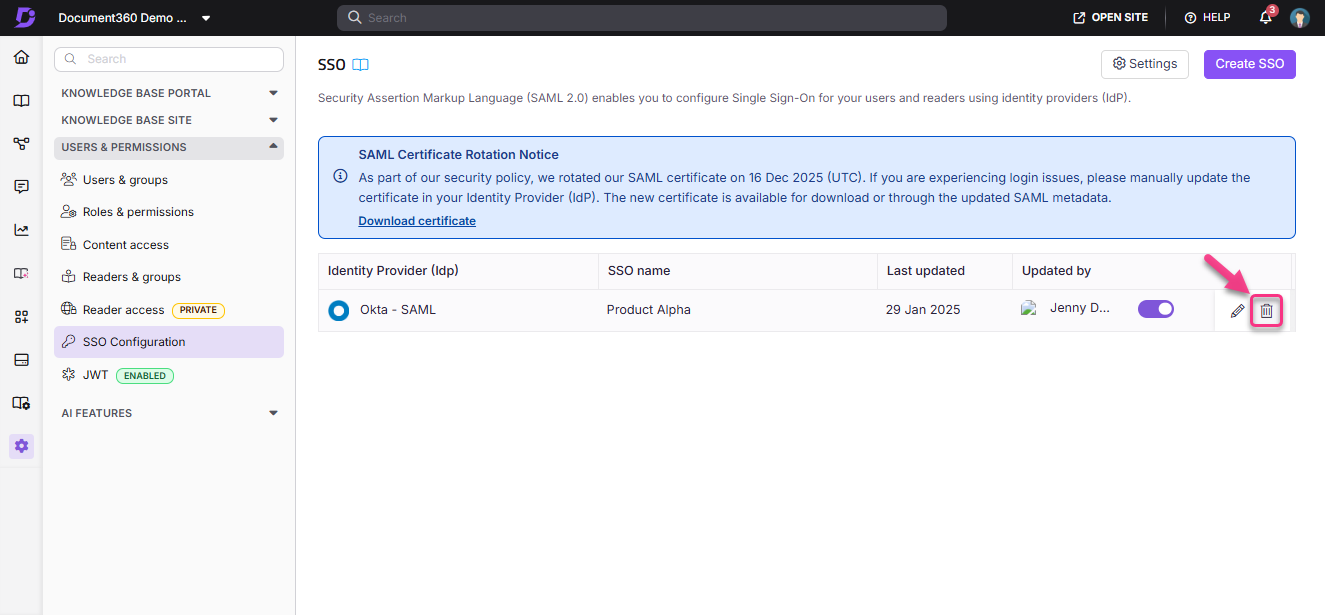Toggle the Product Alpha SSO switch off
Screen dimensions: 1325x615
(1155, 309)
